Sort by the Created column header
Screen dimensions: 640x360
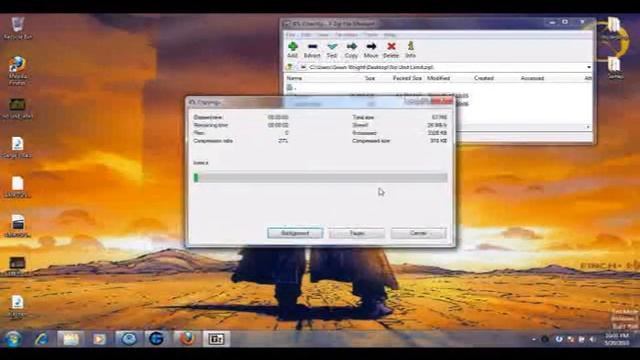tap(484, 78)
